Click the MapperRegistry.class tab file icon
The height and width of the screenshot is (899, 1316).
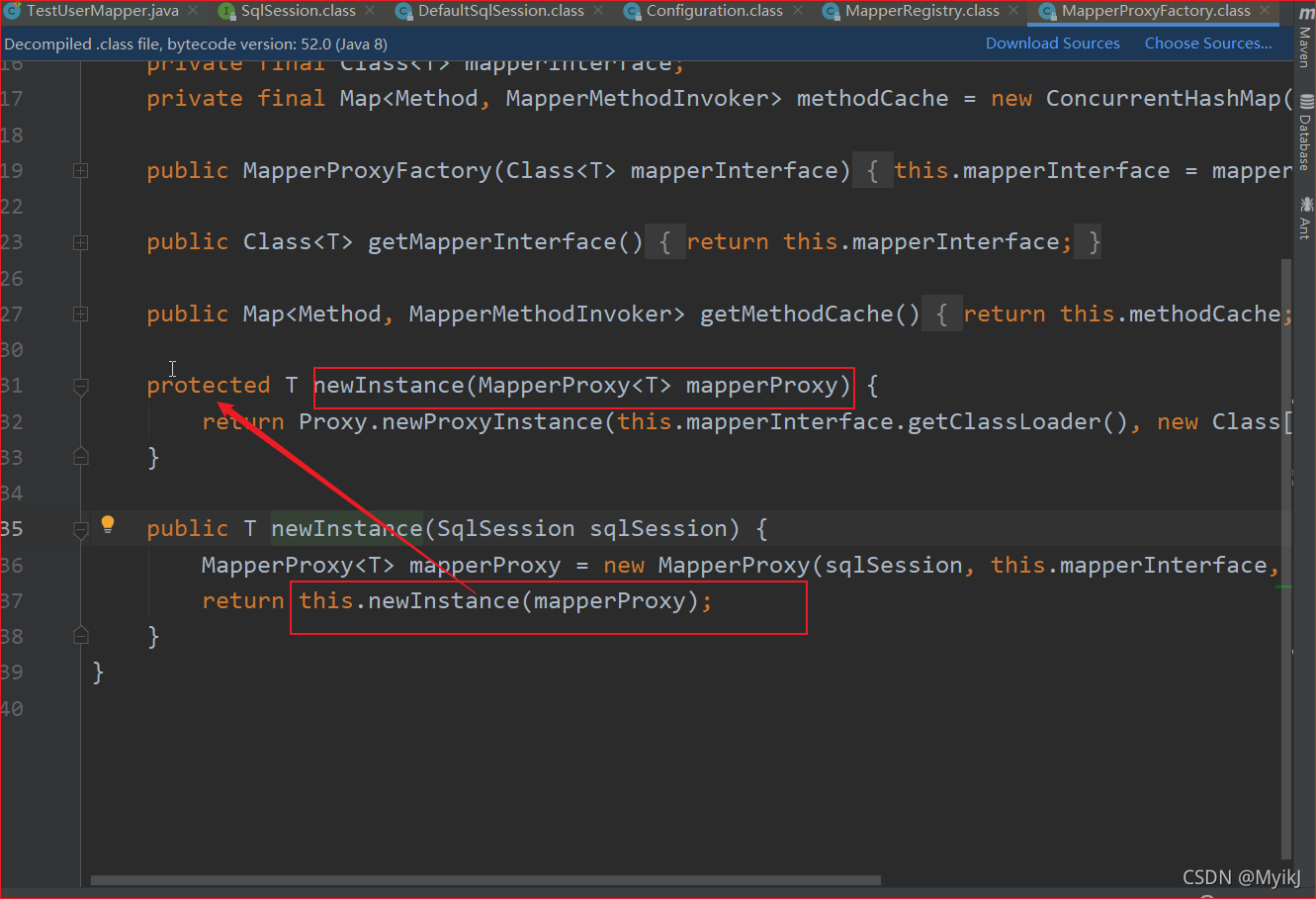click(x=831, y=12)
